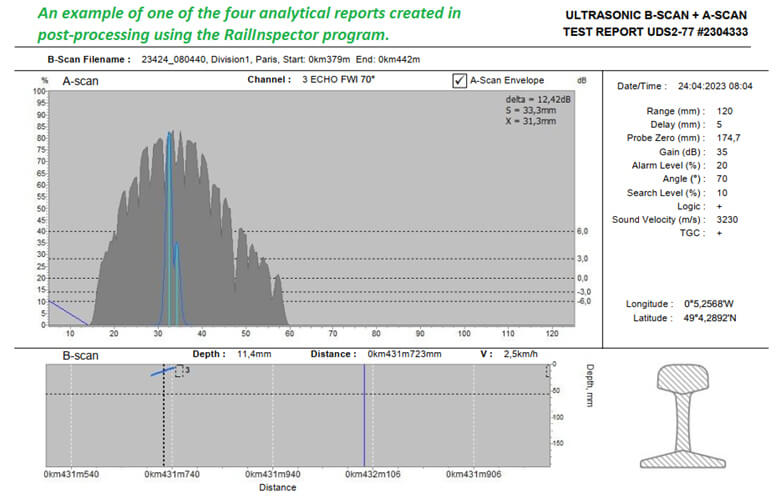Select the Alarm Level value 20
Viewport: 776px width, 504px height.
click(x=722, y=165)
